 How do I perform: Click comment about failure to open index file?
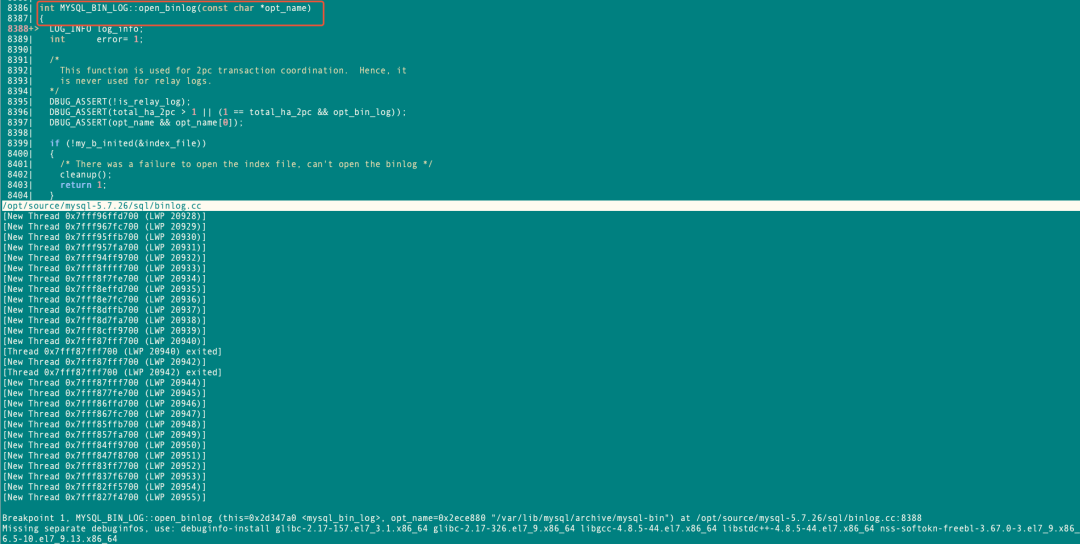[246, 164]
